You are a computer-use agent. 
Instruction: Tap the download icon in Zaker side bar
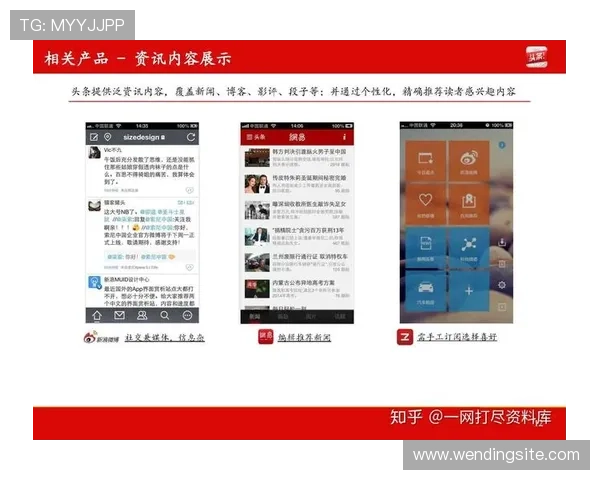point(502,242)
